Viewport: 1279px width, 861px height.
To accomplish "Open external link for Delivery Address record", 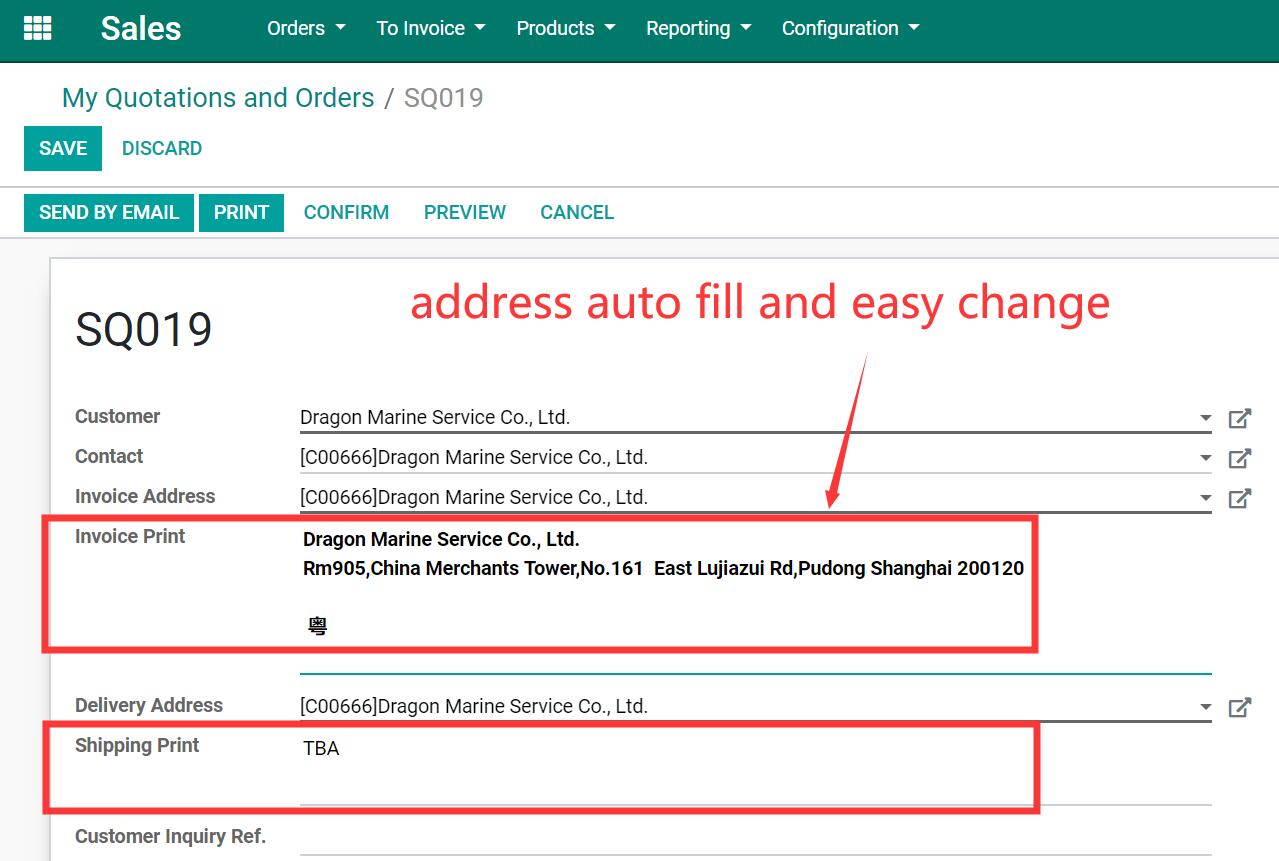I will coord(1240,707).
